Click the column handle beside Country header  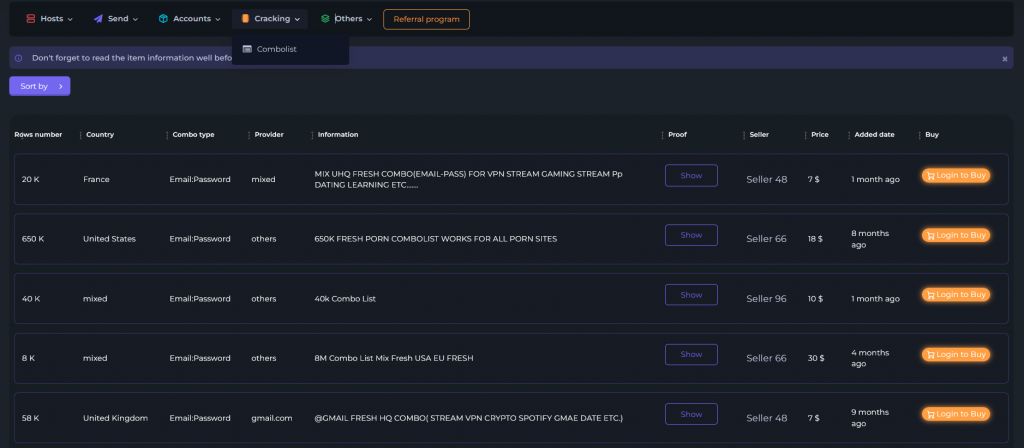(x=80, y=135)
